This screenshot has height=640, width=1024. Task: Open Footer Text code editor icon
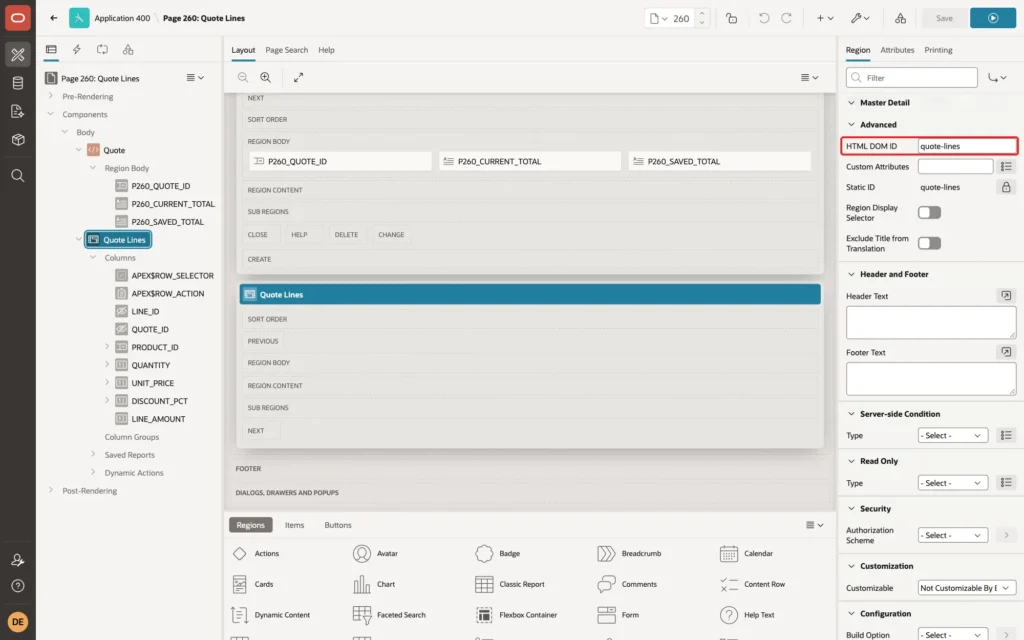[x=1006, y=352]
